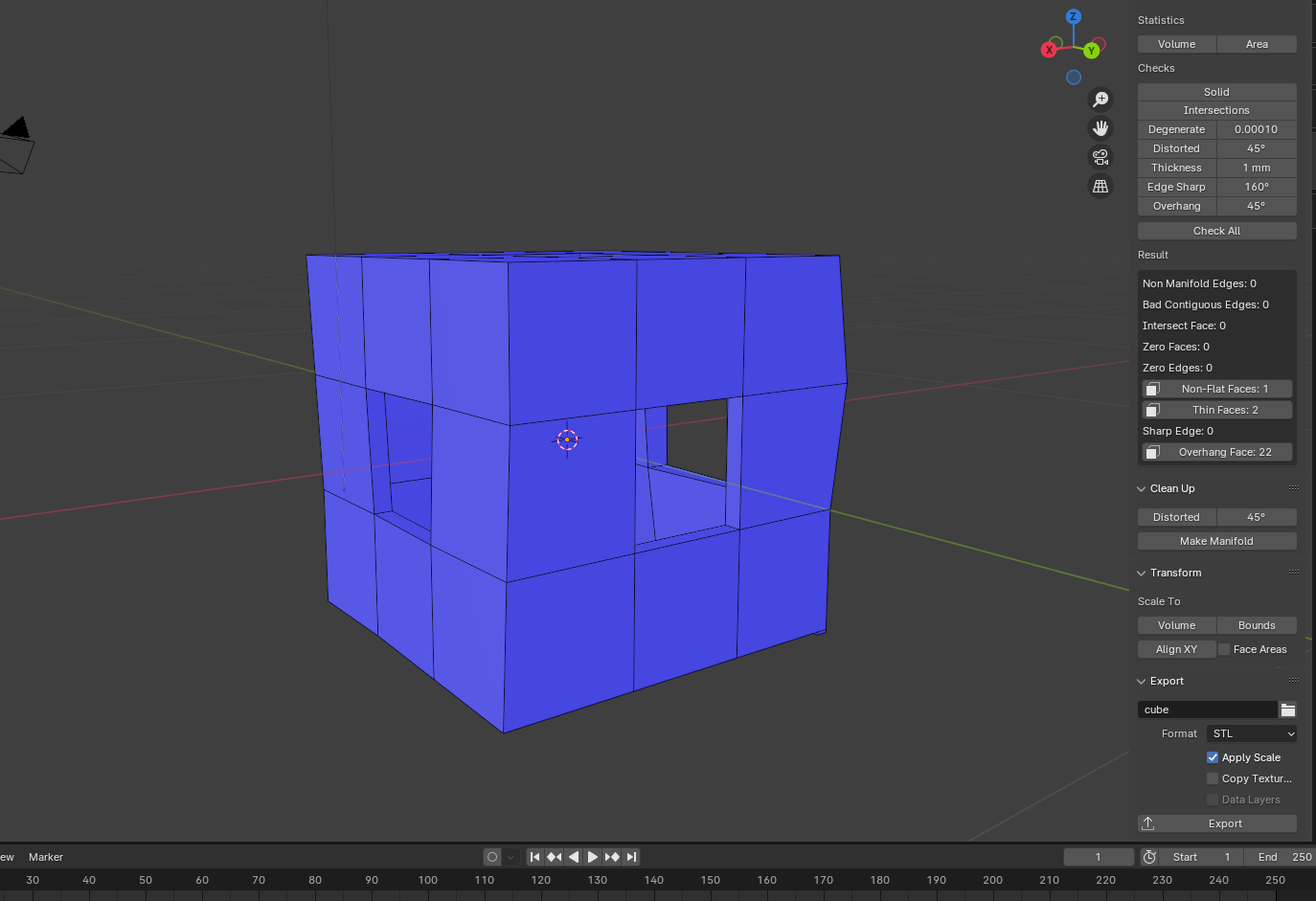Open the export folder browser icon
Viewport: 1316px width, 901px height.
pyautogui.click(x=1288, y=710)
